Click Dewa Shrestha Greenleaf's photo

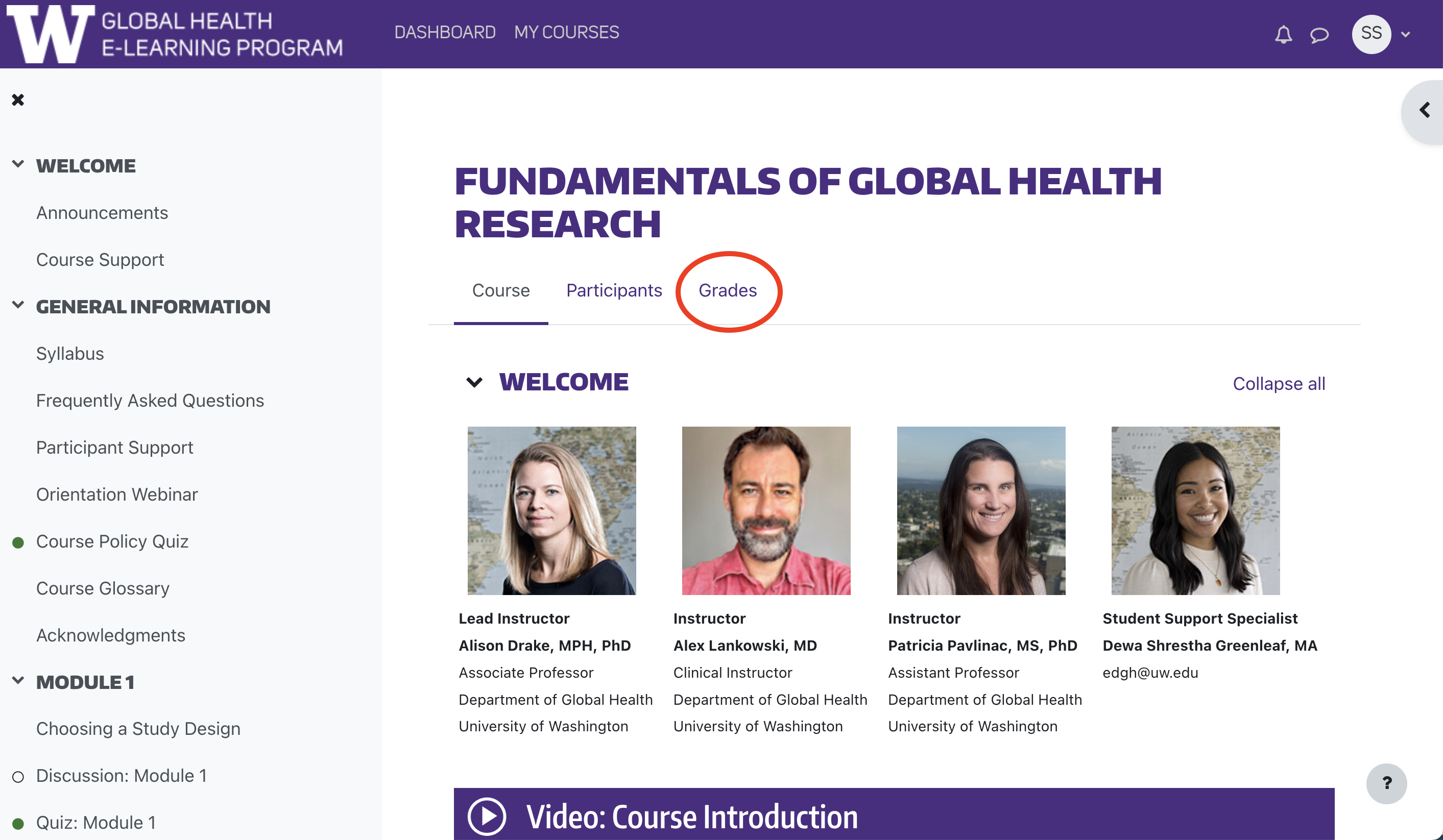[x=1196, y=510]
